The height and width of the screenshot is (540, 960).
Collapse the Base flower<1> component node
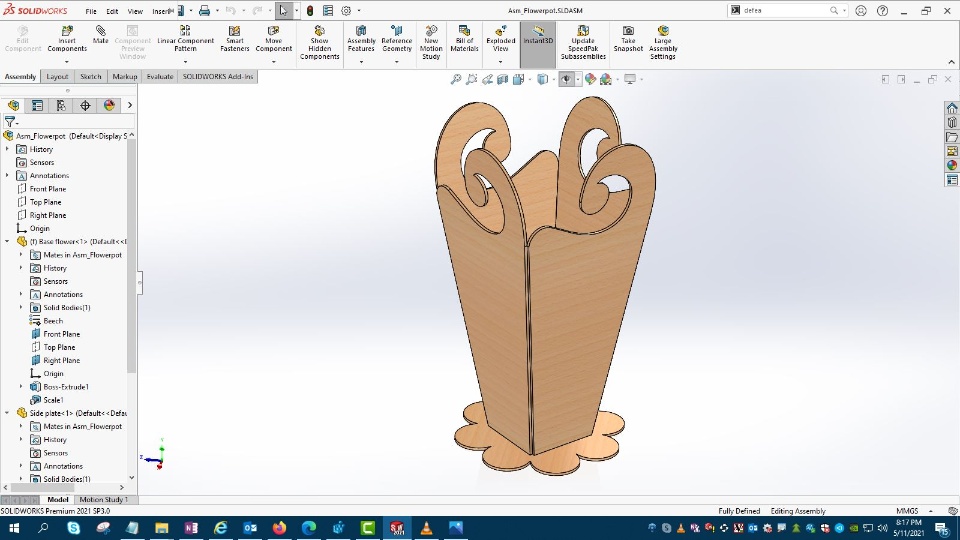click(8, 241)
